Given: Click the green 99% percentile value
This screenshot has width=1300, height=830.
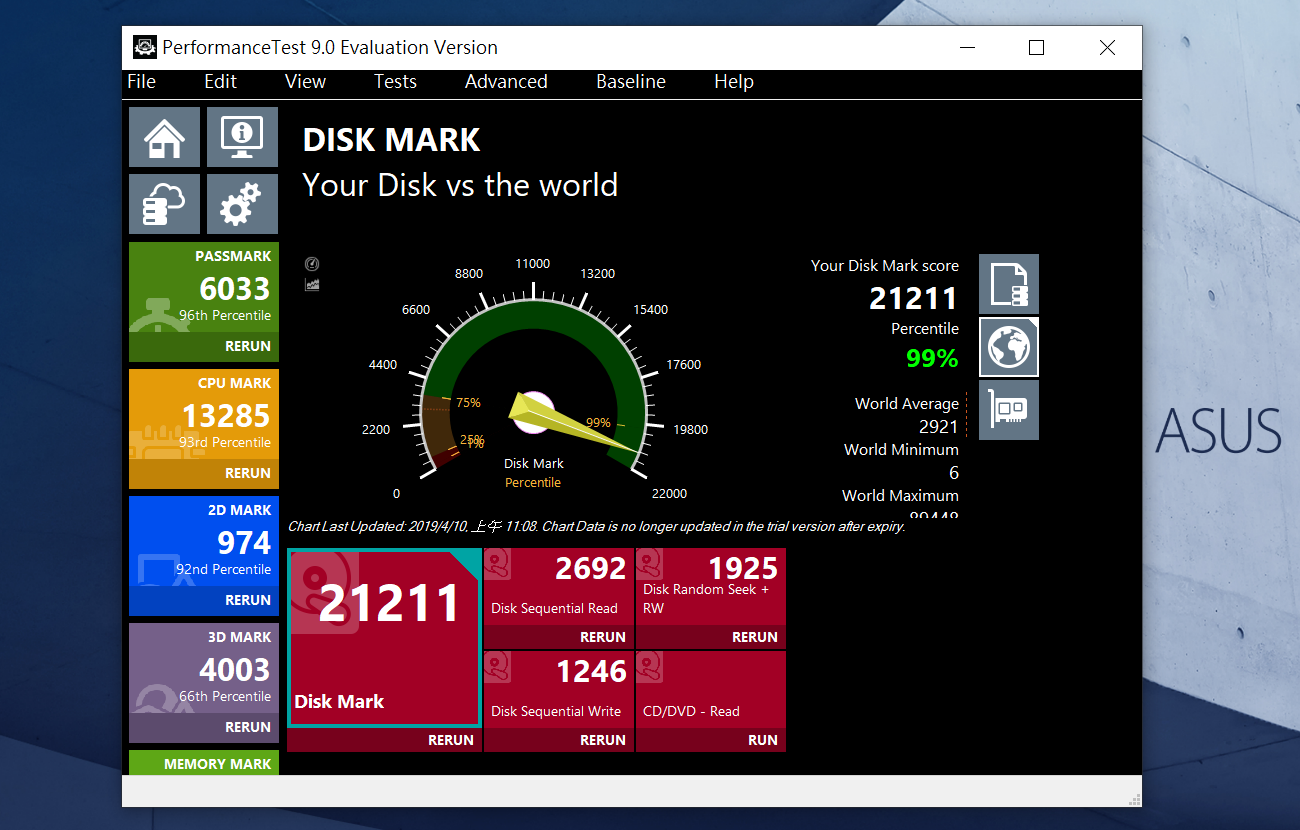Looking at the screenshot, I should point(932,358).
